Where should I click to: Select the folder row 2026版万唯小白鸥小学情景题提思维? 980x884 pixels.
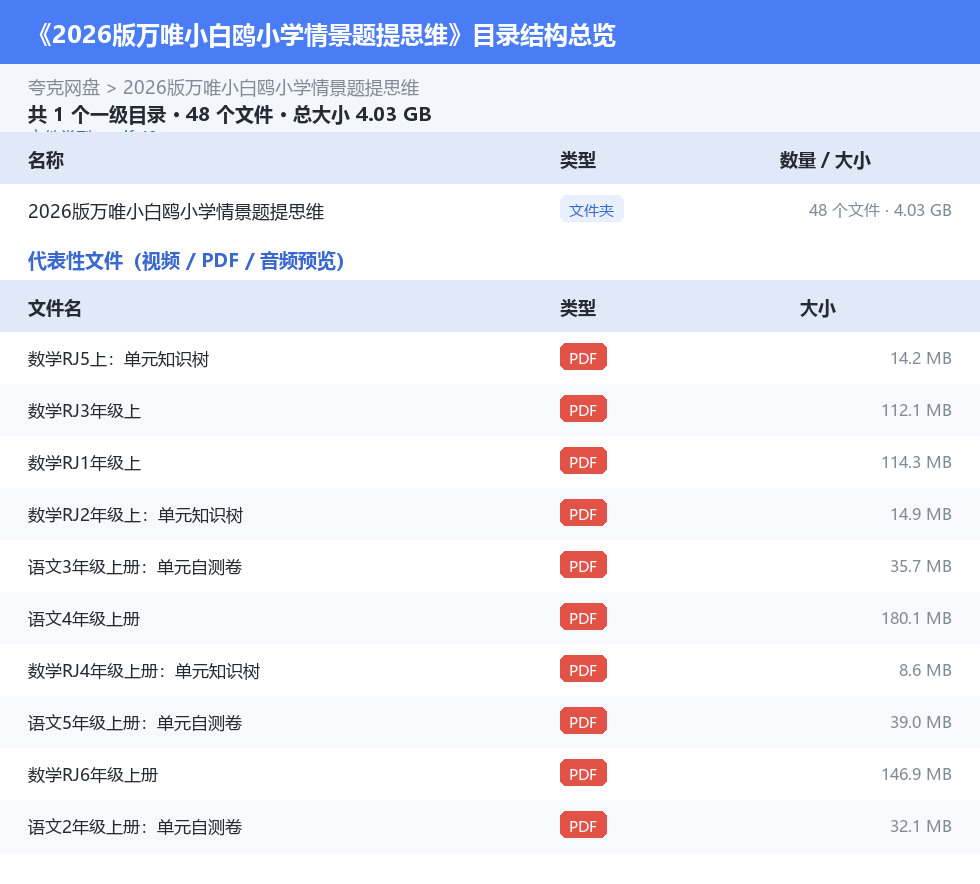490,211
